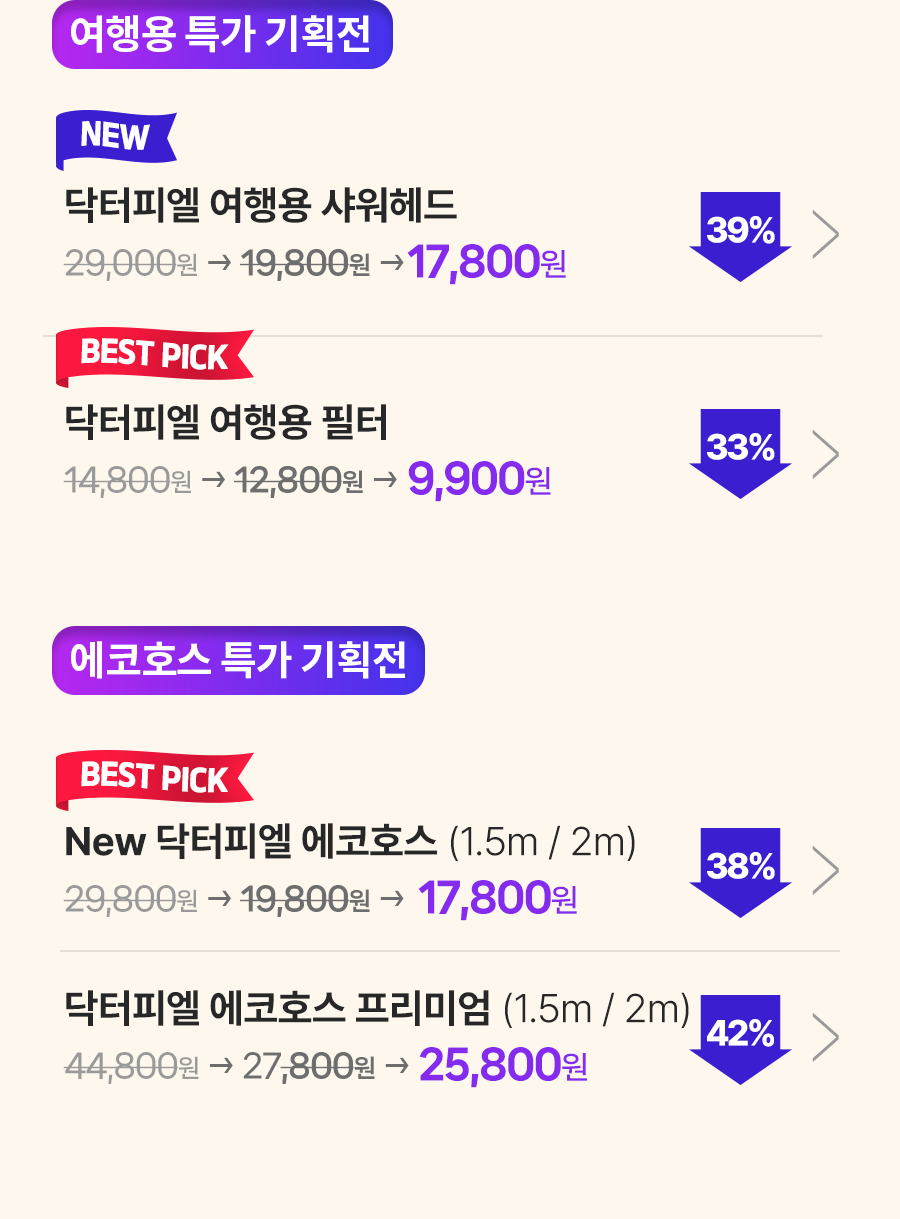This screenshot has width=900, height=1219.
Task: Open chevron next to 여행용 필터
Action: [826, 454]
